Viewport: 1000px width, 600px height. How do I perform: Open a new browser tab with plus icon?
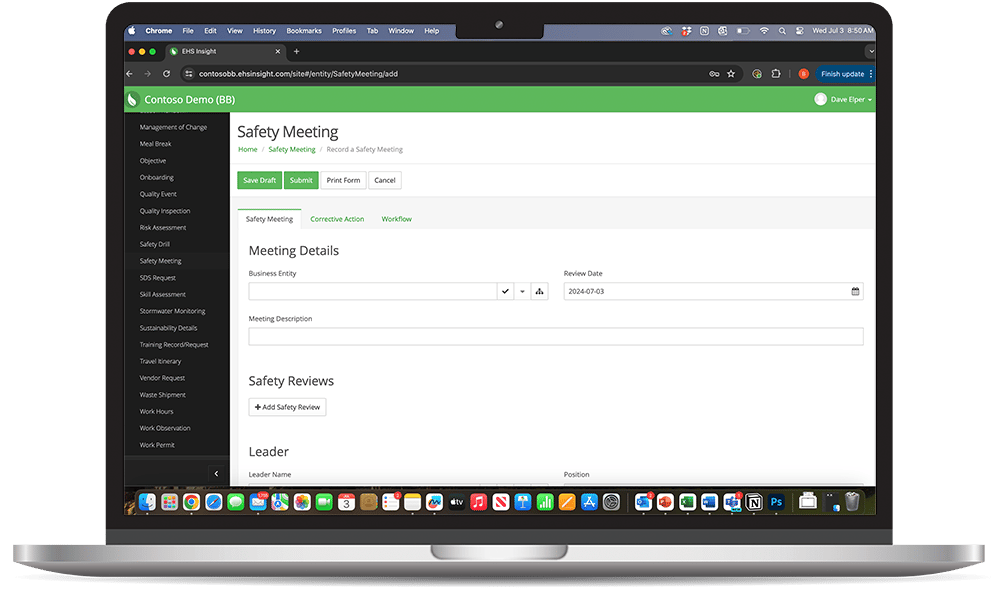click(297, 52)
